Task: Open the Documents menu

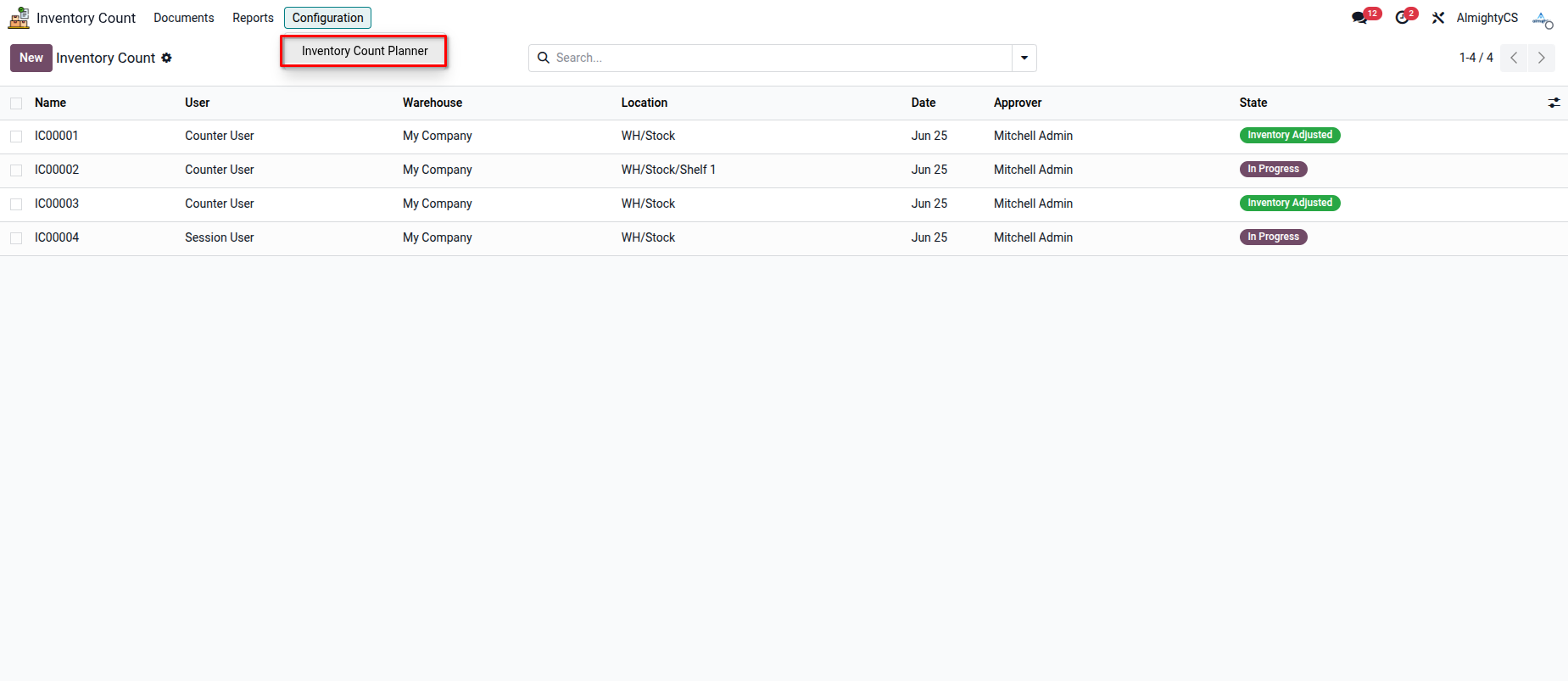Action: (184, 18)
